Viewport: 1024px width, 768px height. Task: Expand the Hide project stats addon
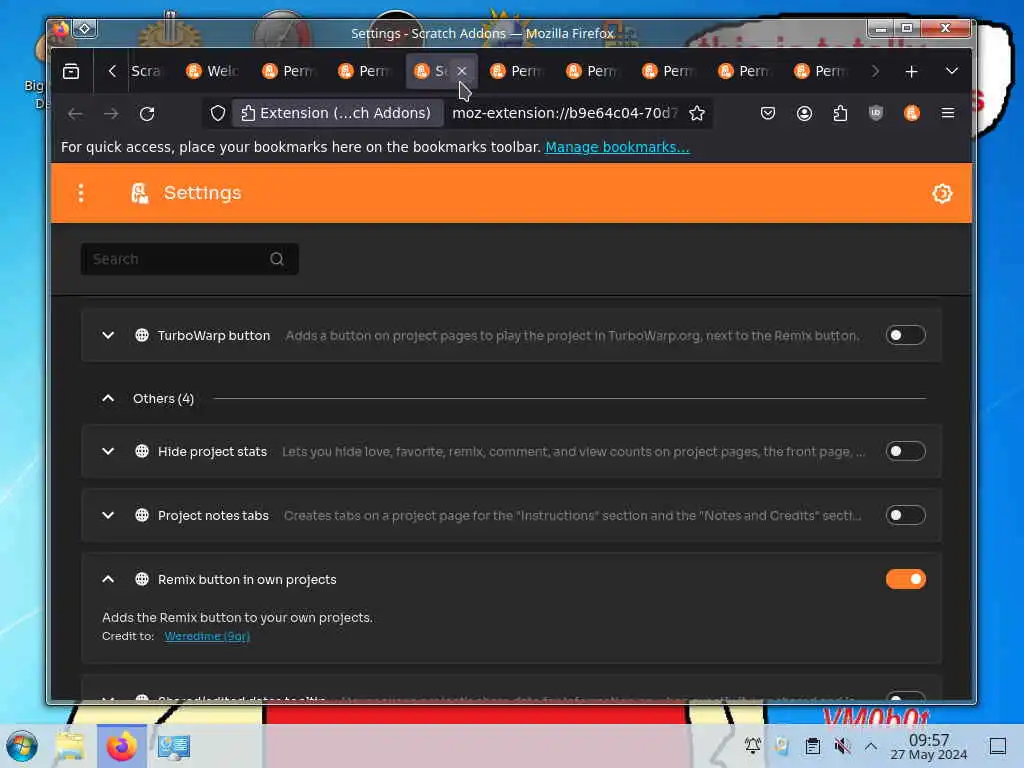[108, 451]
